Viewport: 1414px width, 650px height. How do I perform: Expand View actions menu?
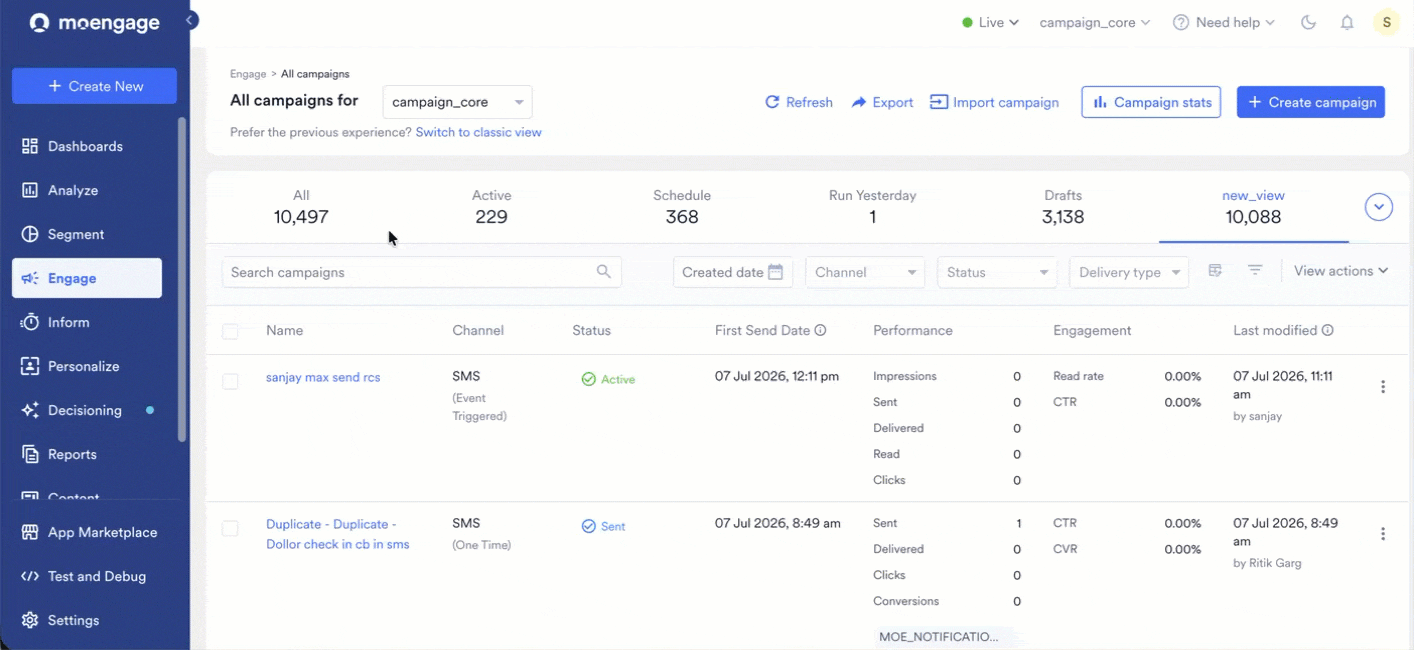pyautogui.click(x=1341, y=271)
